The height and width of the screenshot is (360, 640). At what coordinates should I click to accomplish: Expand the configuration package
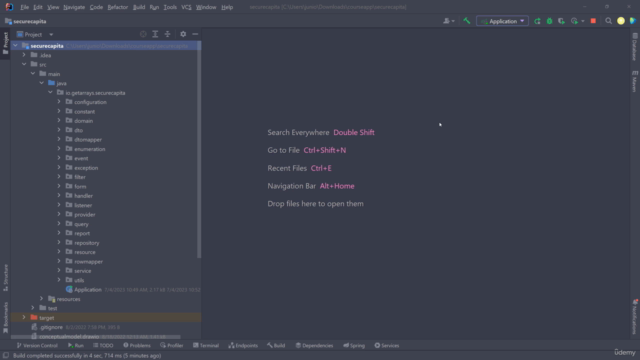tap(59, 102)
